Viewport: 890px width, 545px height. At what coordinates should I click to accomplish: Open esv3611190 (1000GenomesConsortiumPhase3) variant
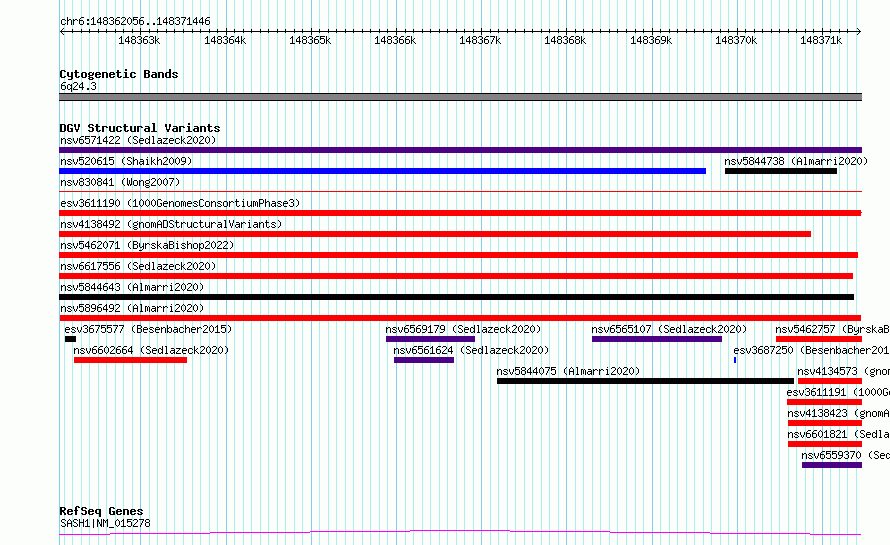click(x=180, y=203)
